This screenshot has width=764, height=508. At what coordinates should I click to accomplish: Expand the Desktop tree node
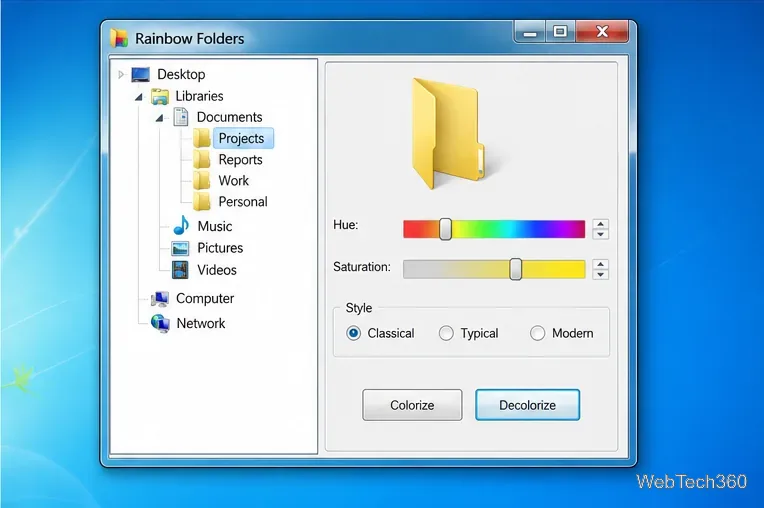tap(121, 75)
